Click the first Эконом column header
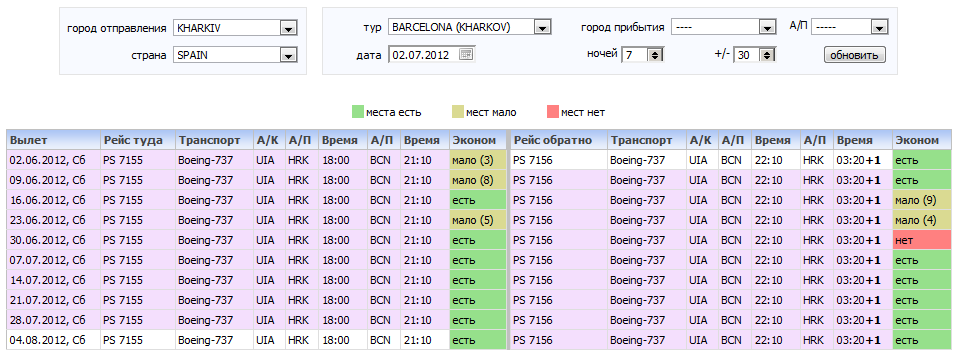The image size is (960, 361). click(478, 140)
